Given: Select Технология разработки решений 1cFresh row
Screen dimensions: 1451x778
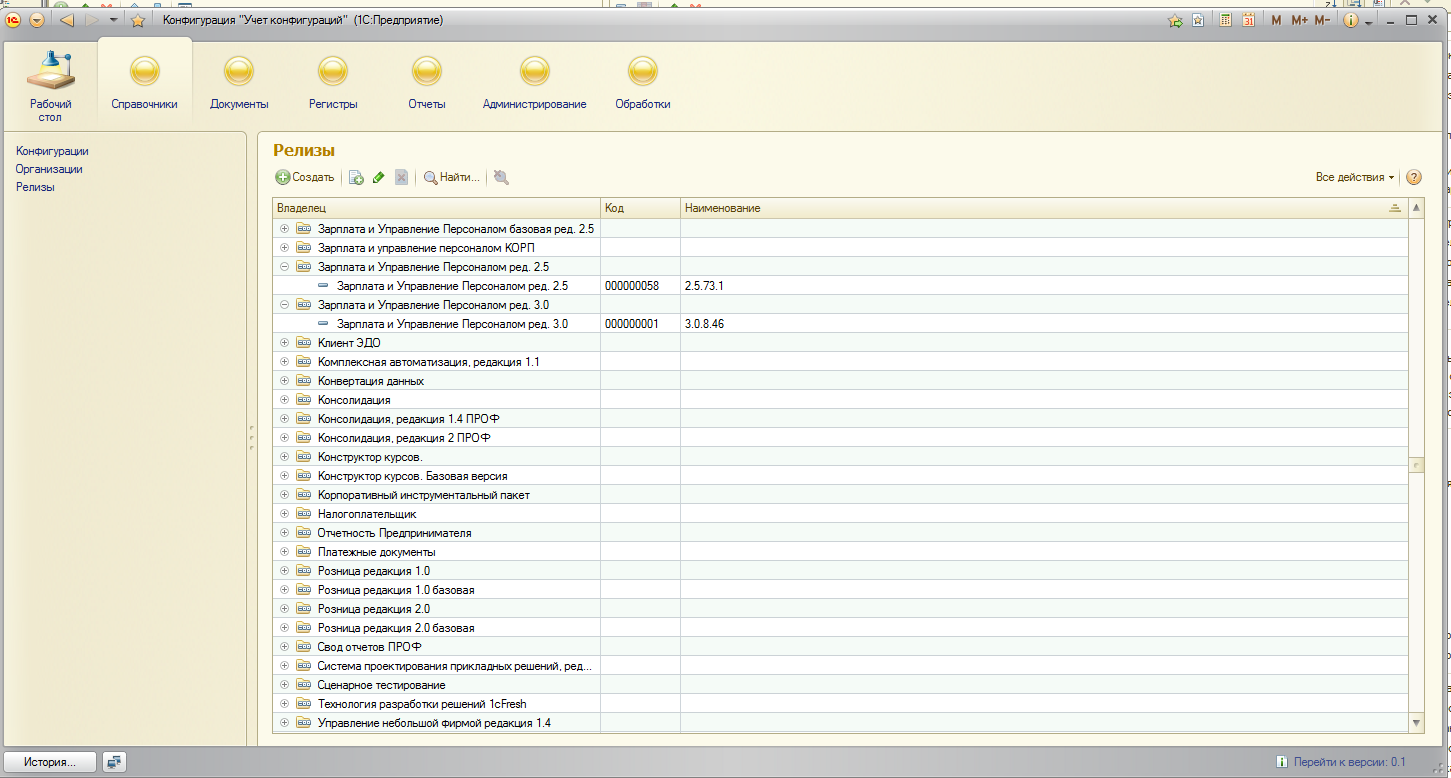Looking at the screenshot, I should [839, 704].
